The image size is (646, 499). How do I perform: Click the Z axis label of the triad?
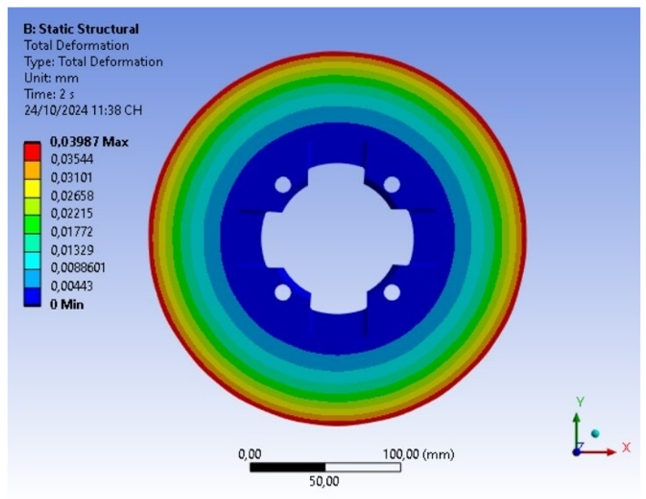[x=580, y=446]
